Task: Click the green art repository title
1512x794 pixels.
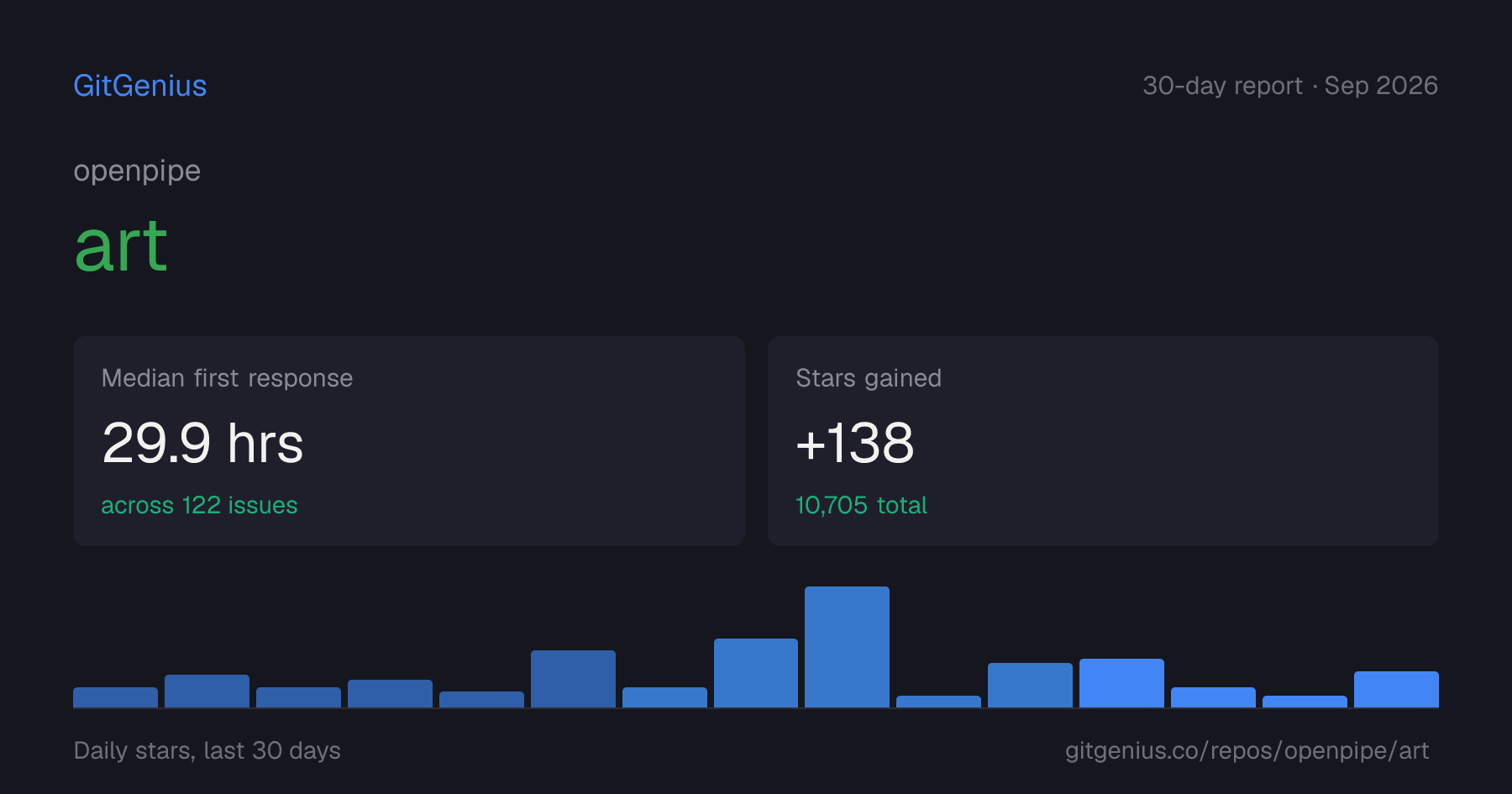Action: (x=121, y=245)
